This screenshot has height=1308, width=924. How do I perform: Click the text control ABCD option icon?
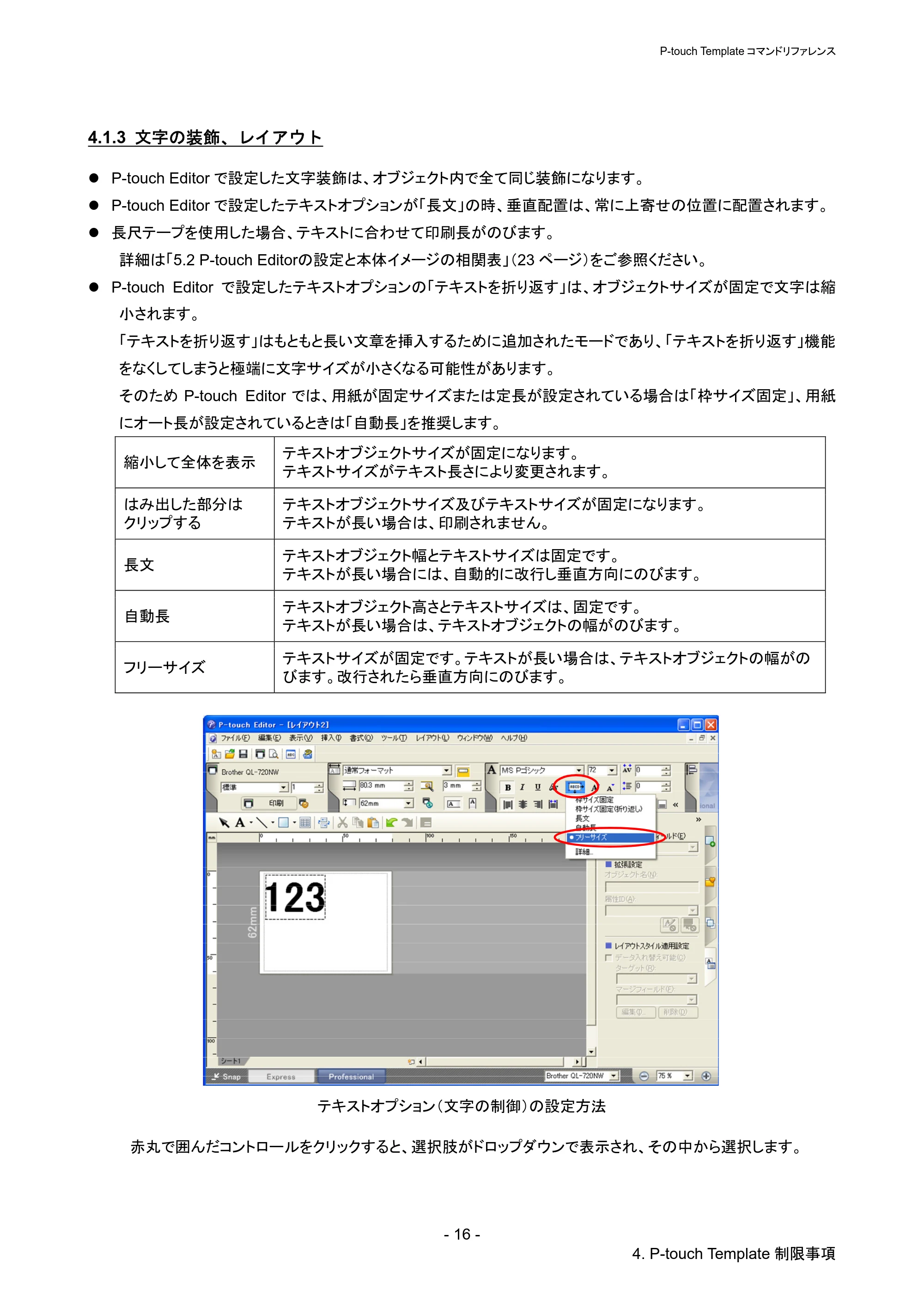coord(576,787)
